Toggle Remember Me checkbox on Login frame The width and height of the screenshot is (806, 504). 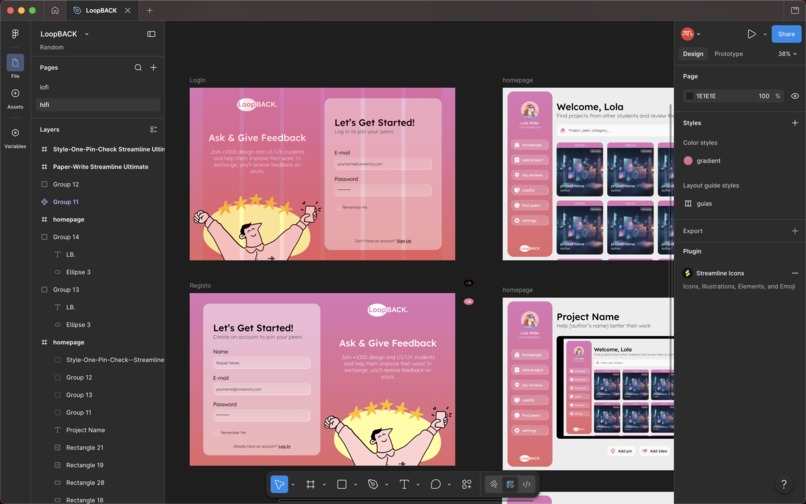(338, 207)
